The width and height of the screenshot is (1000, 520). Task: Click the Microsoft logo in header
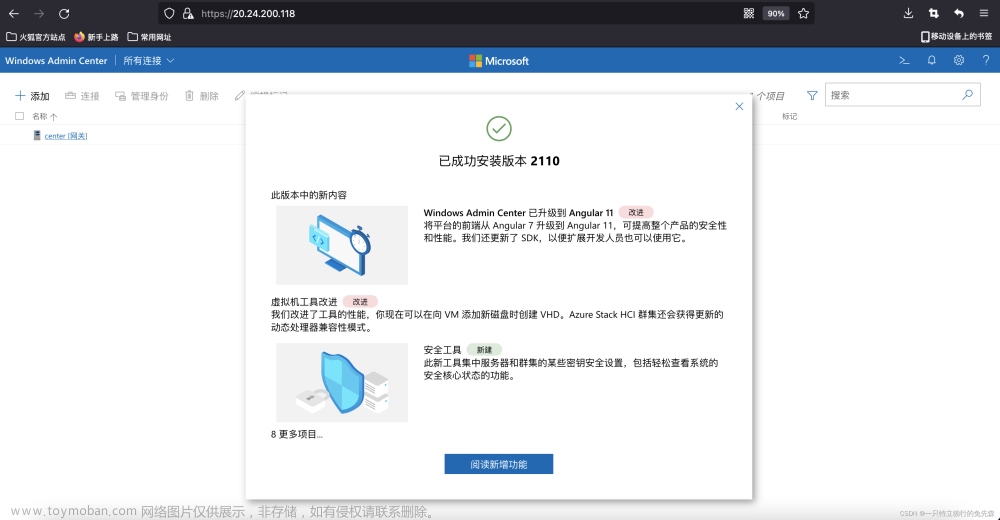coord(499,61)
